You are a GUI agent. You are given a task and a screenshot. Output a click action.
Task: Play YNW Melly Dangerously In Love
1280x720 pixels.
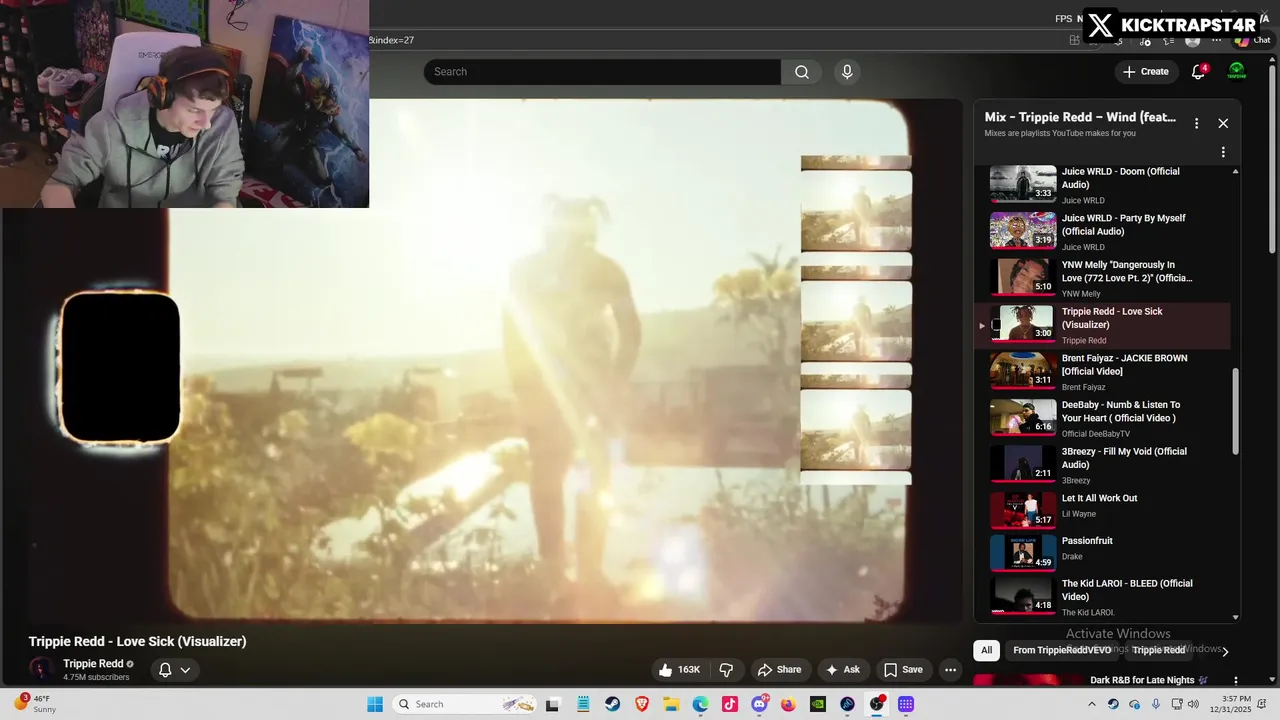pyautogui.click(x=1104, y=278)
